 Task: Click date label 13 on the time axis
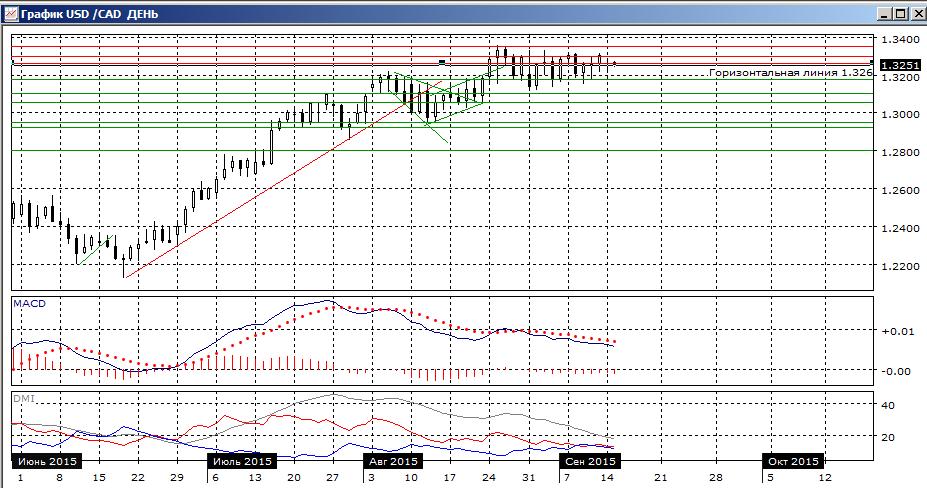click(x=255, y=477)
